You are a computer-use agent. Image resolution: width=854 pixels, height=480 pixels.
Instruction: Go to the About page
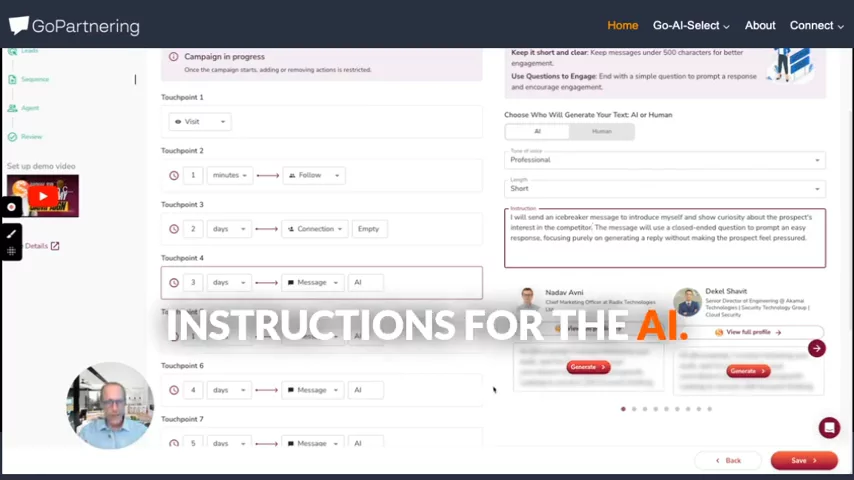(759, 25)
